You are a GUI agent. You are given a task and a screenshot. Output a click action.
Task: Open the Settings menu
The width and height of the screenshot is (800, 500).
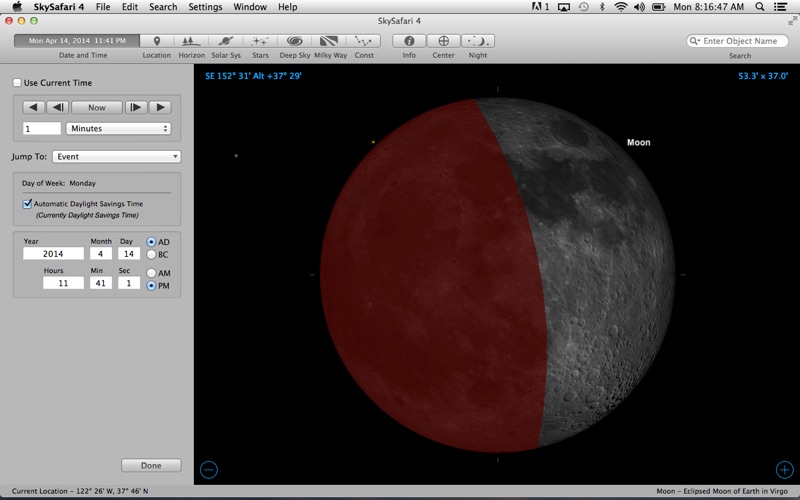click(205, 7)
